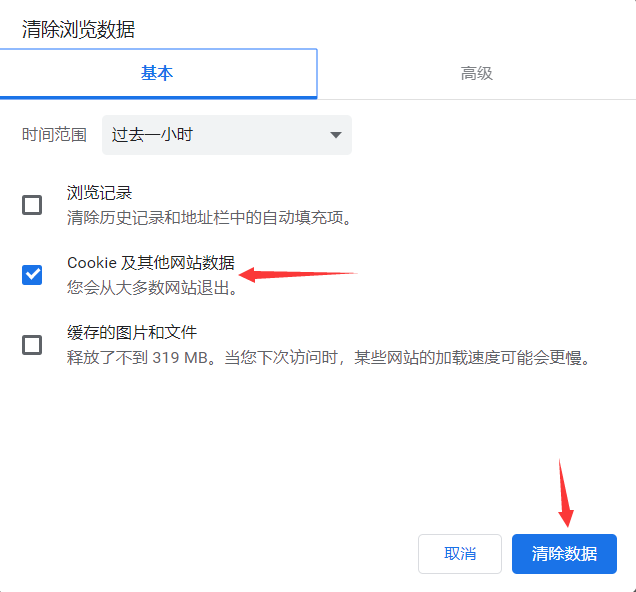
Task: Open the 高级 tab
Action: pos(476,73)
